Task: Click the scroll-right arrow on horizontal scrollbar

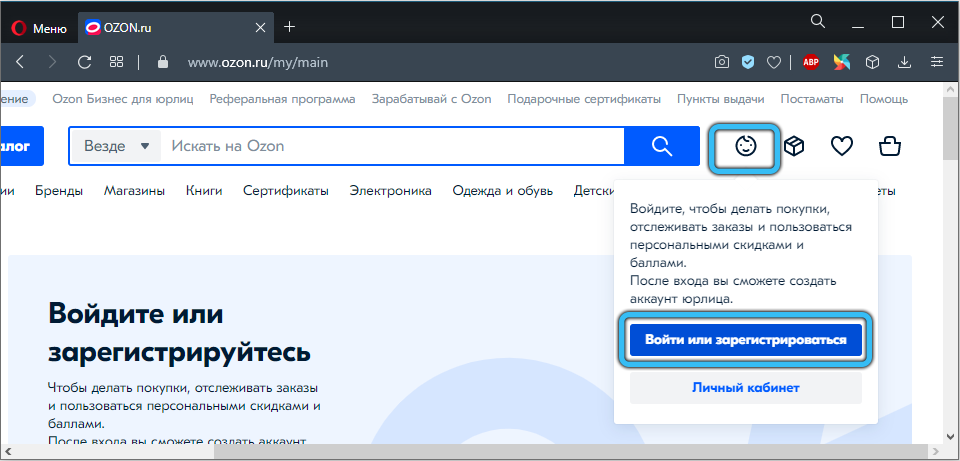Action: (x=934, y=452)
